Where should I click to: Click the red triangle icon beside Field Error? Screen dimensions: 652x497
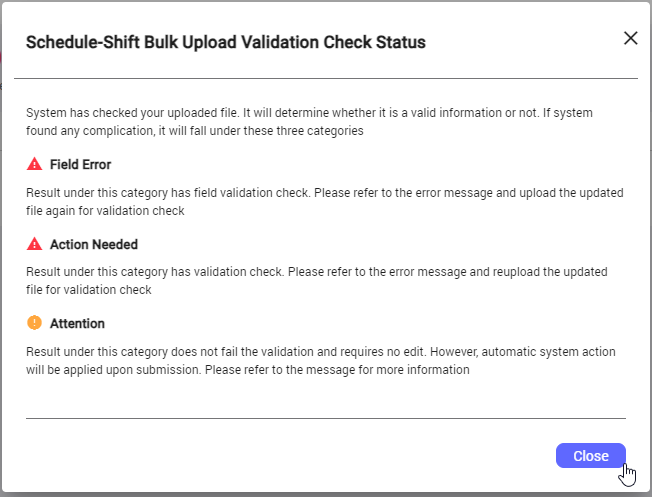click(35, 164)
